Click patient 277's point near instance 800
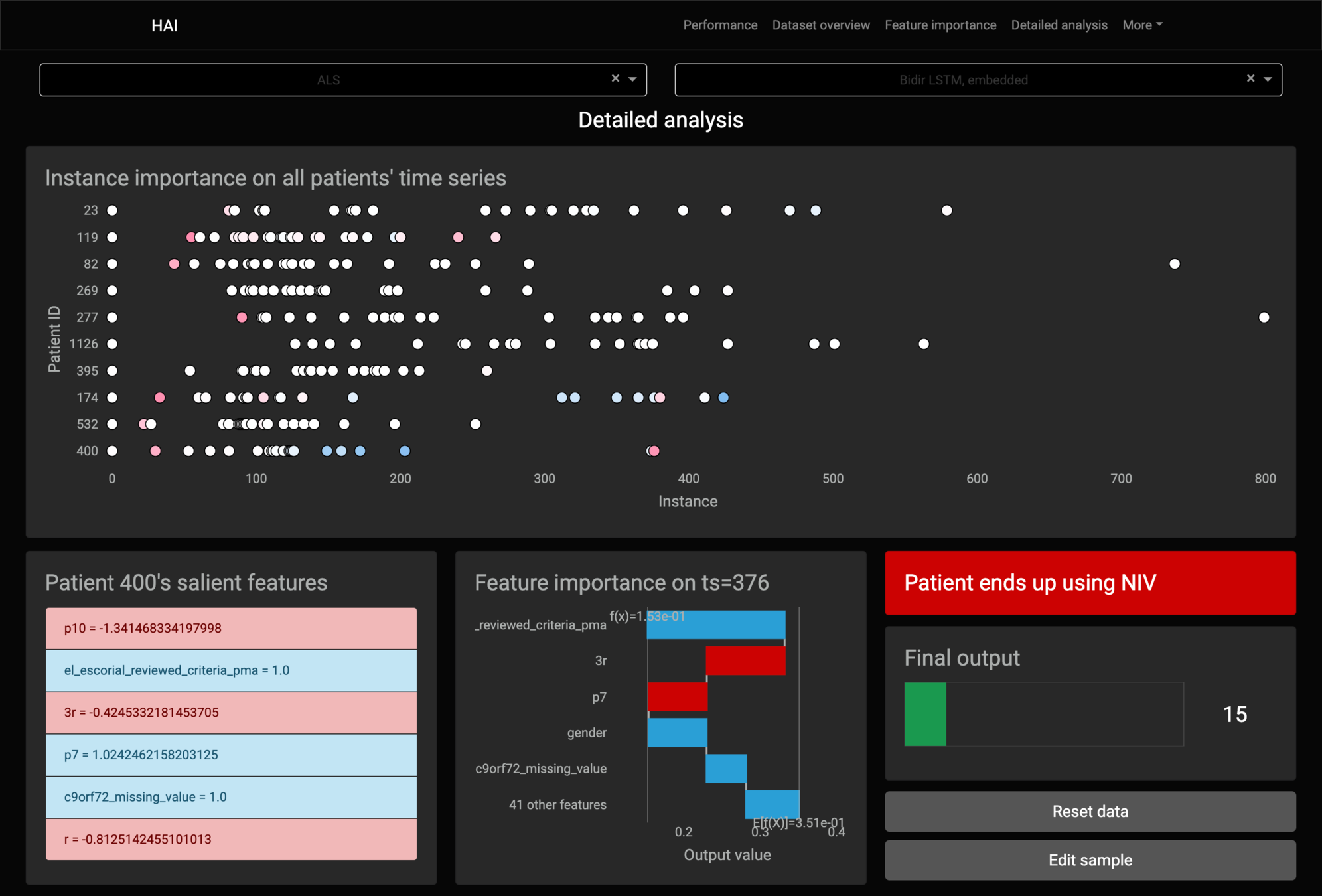This screenshot has height=896, width=1322. point(1264,317)
